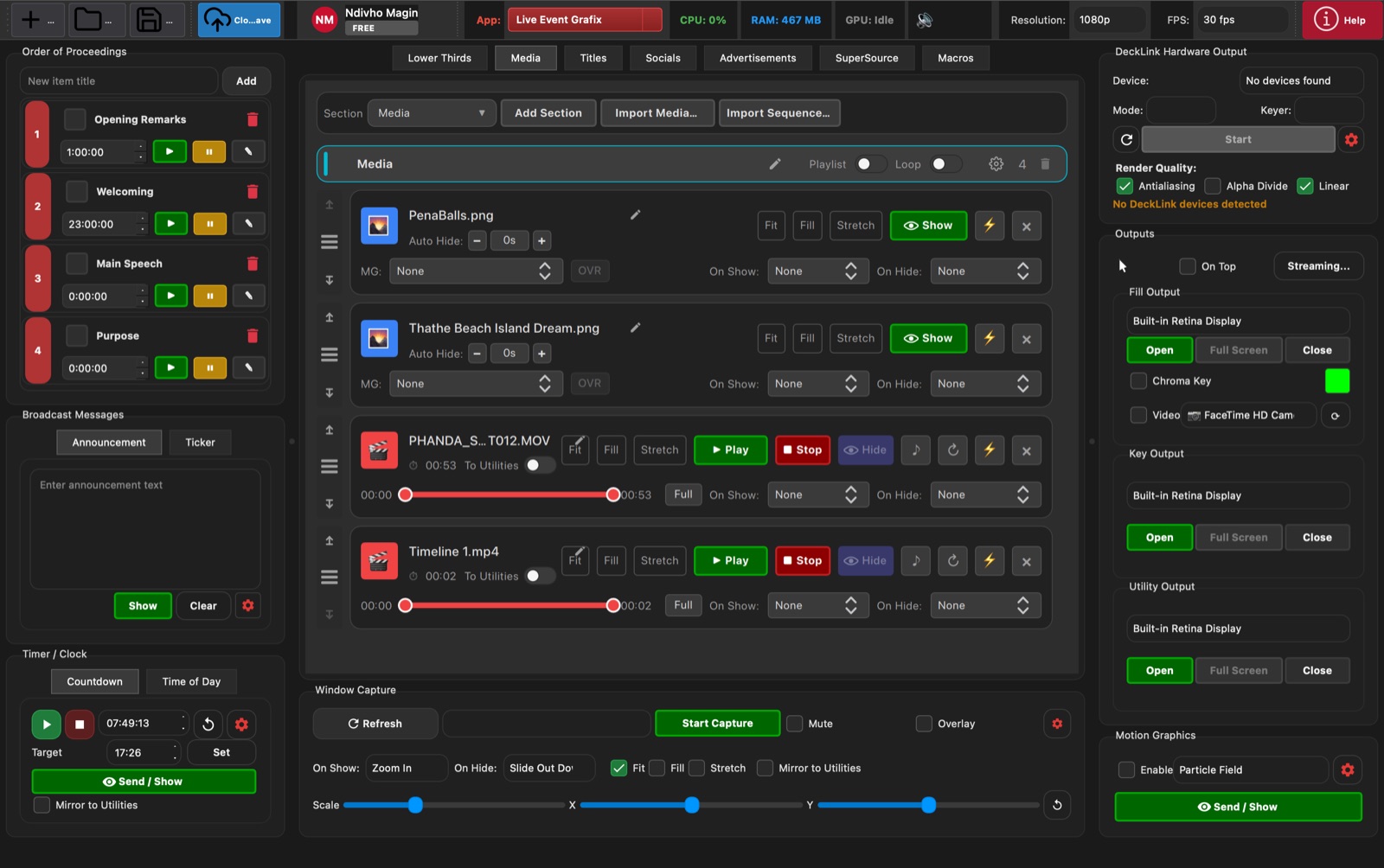Image resolution: width=1384 pixels, height=868 pixels.
Task: Pause the Purpose item timer
Action: (209, 367)
